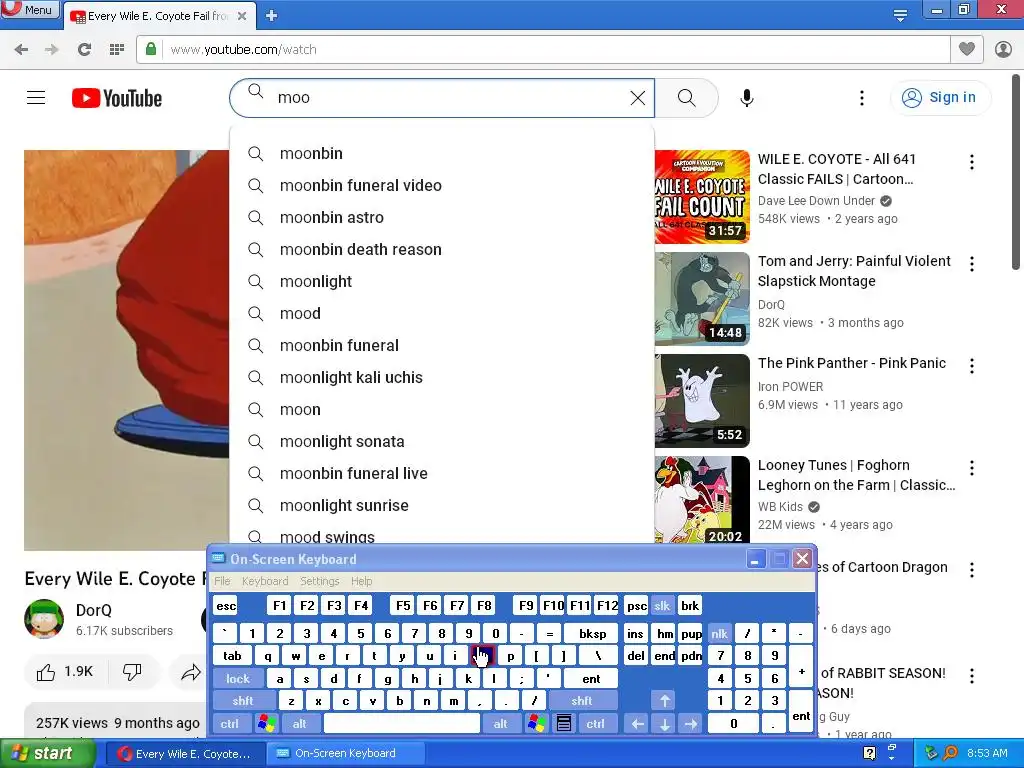Click the Share arrow icon
Viewport: 1024px width, 768px height.
click(190, 672)
